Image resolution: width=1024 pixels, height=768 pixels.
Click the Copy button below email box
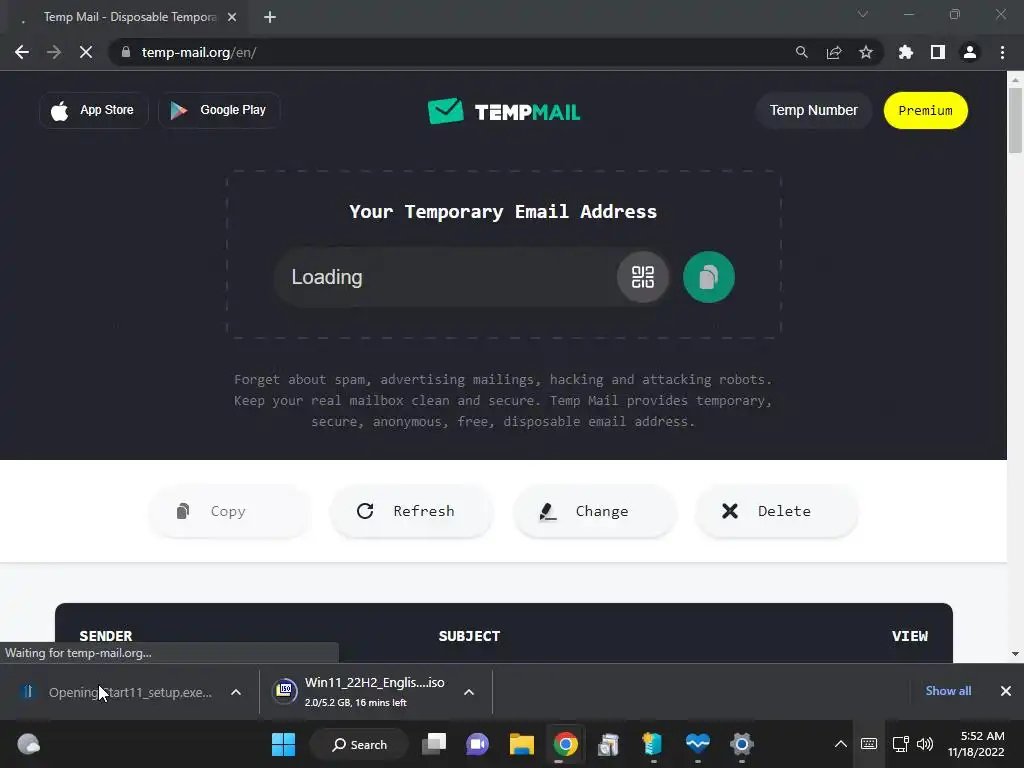(x=229, y=511)
